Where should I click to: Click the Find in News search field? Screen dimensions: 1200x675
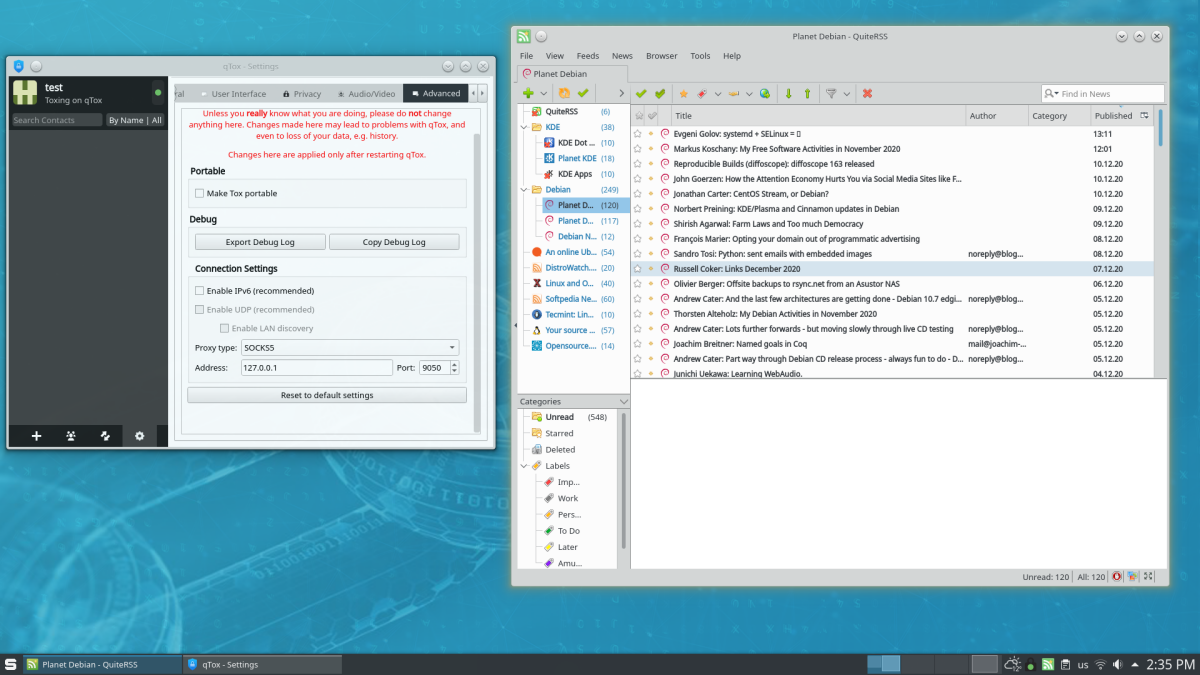(x=1108, y=94)
